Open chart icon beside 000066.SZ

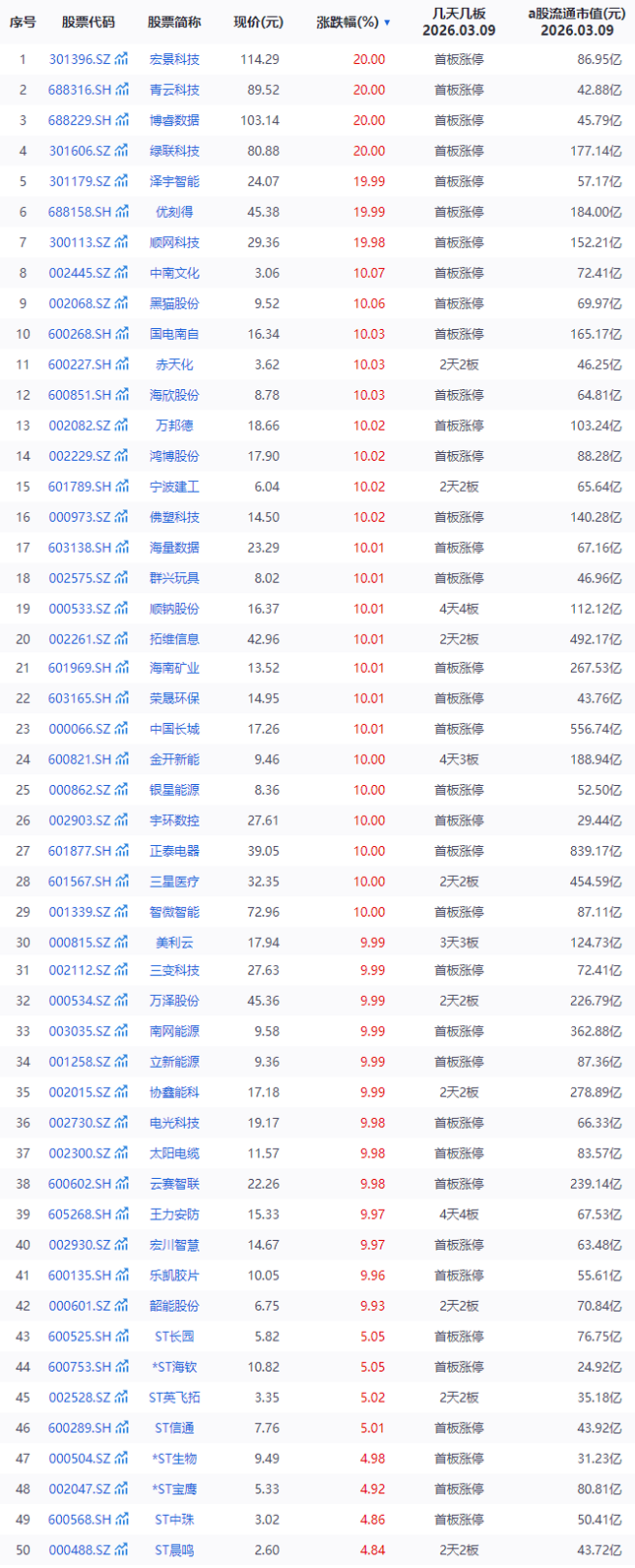[122, 730]
